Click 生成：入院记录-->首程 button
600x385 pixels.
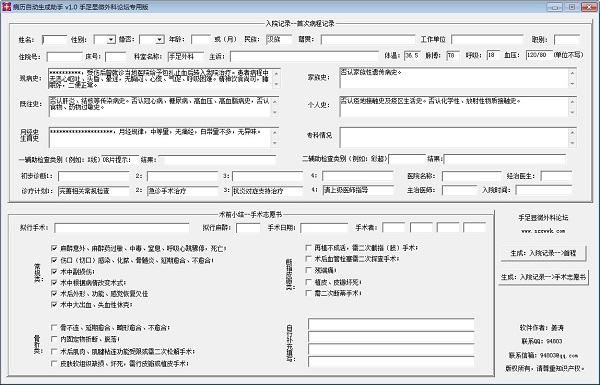(543, 253)
